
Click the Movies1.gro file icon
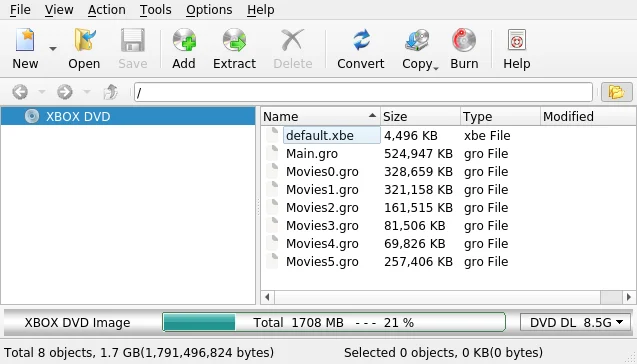point(272,189)
